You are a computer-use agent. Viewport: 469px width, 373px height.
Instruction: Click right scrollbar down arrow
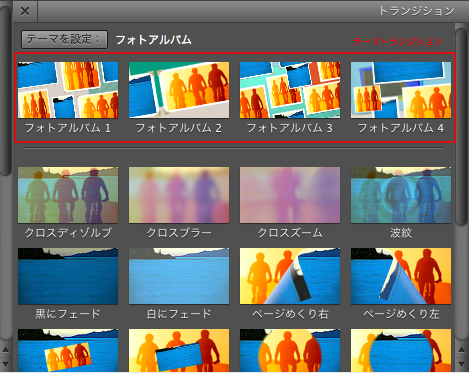pos(461,363)
